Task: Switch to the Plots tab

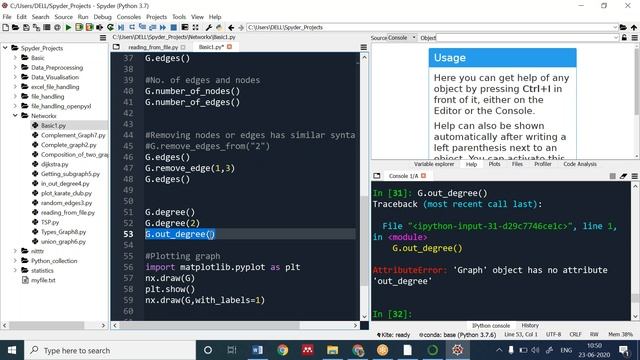Action: pyautogui.click(x=494, y=164)
